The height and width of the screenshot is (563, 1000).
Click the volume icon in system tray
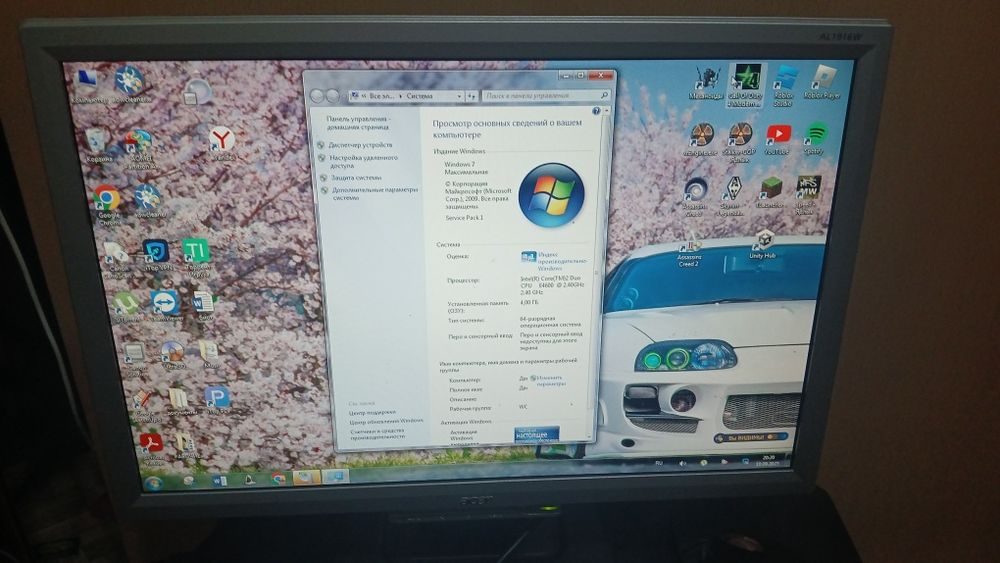click(x=682, y=464)
